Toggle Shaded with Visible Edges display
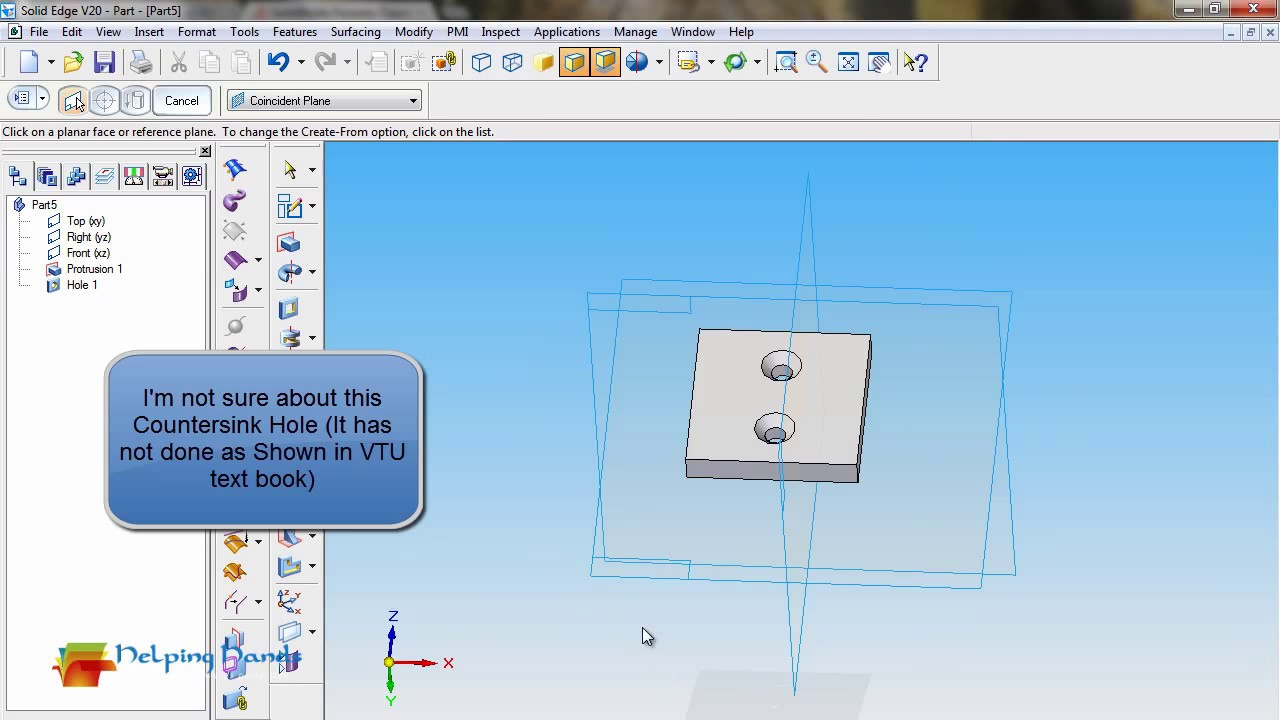1280x720 pixels. (x=574, y=62)
